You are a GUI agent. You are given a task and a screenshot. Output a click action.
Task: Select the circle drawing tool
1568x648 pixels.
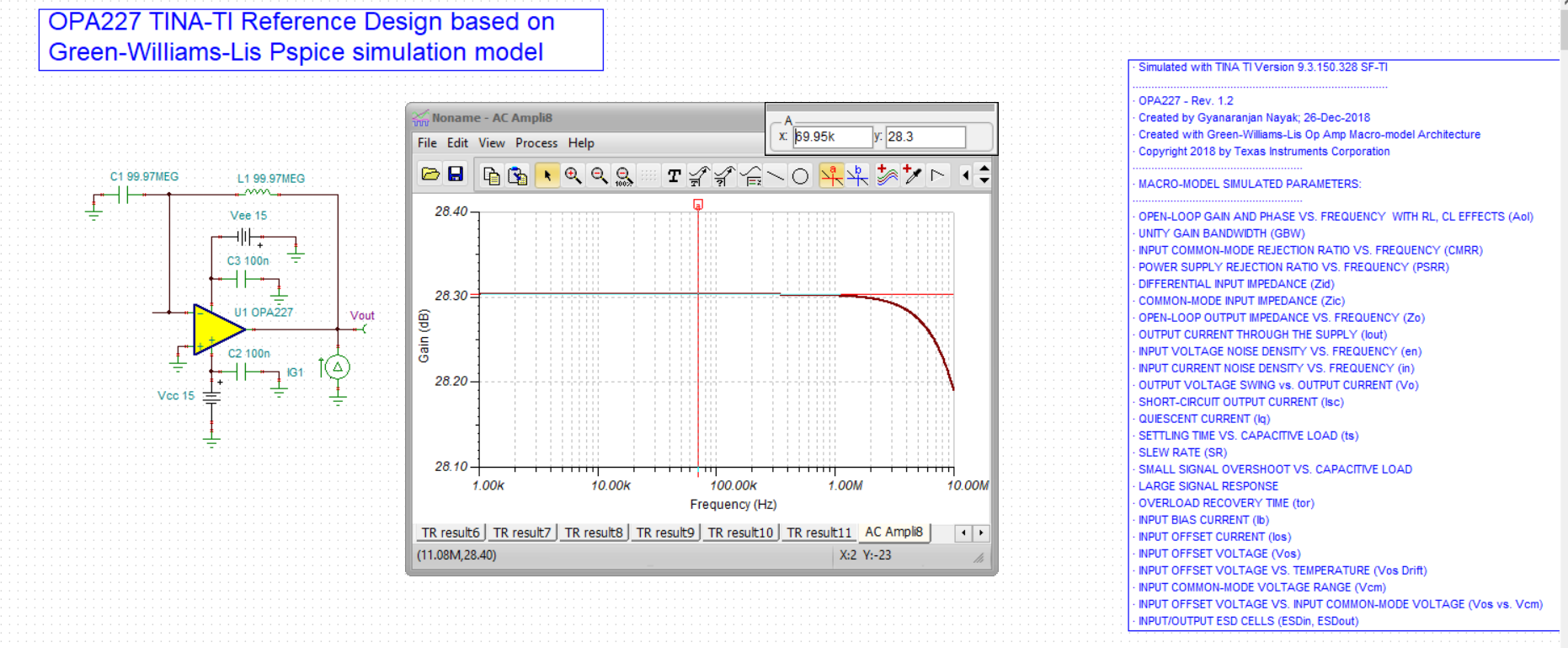click(x=801, y=175)
